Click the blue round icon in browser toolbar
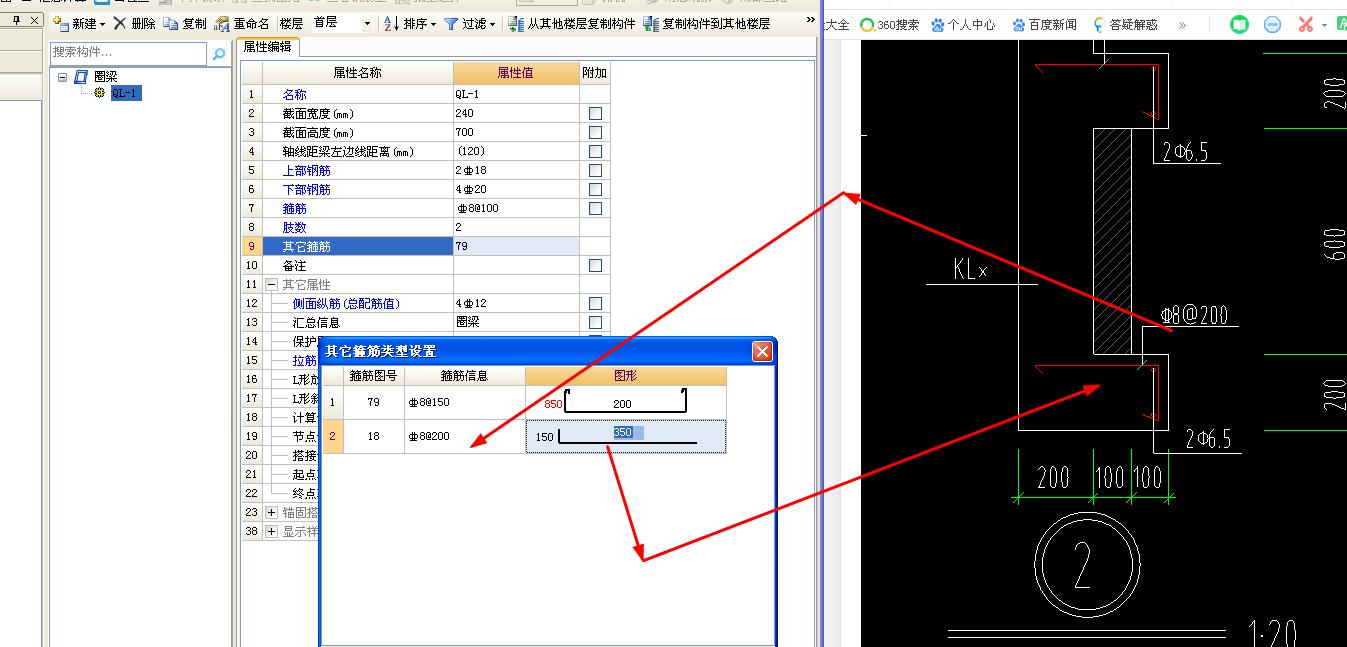This screenshot has height=647, width=1347. (1272, 24)
